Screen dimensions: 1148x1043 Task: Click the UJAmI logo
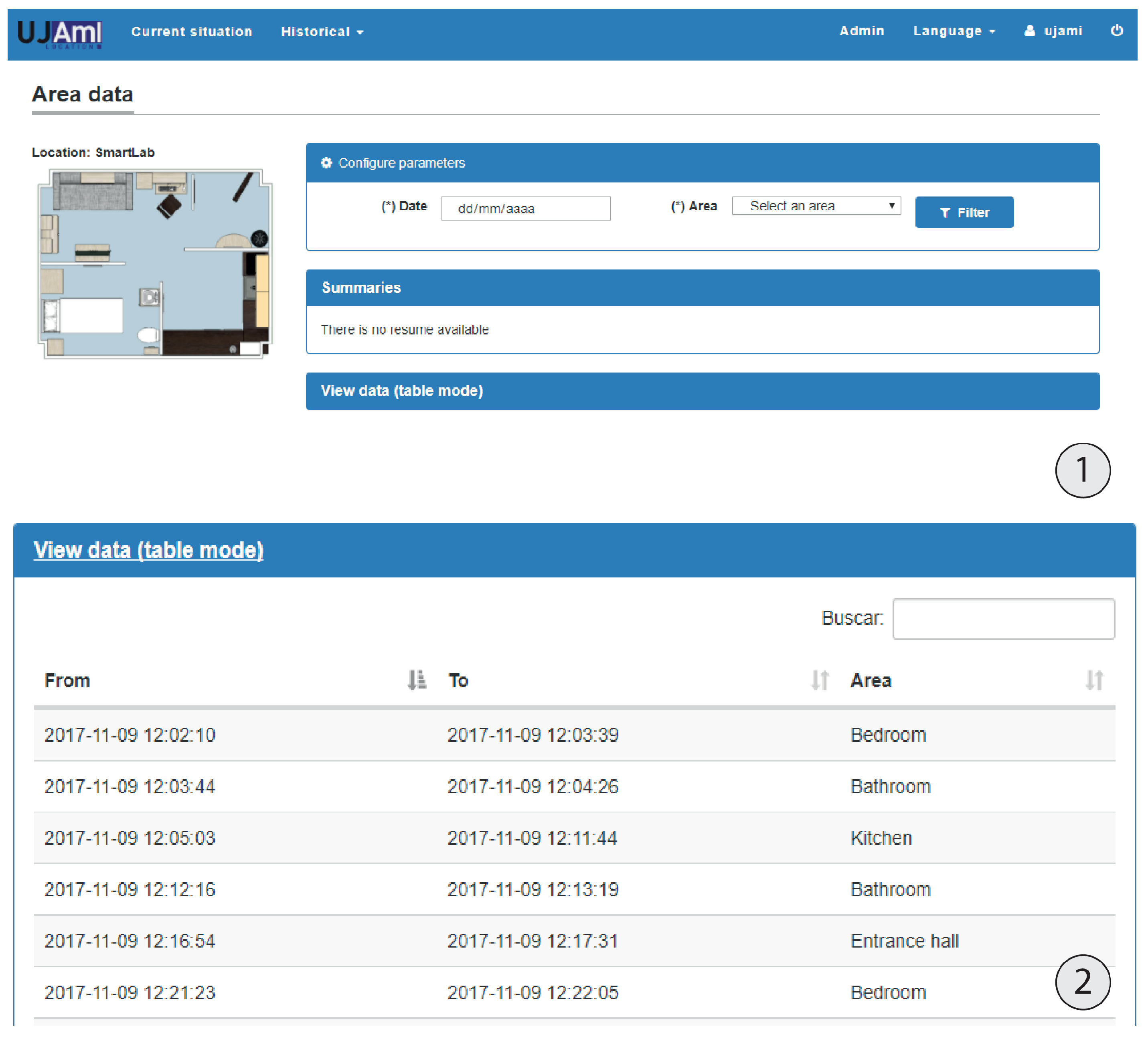coord(59,33)
